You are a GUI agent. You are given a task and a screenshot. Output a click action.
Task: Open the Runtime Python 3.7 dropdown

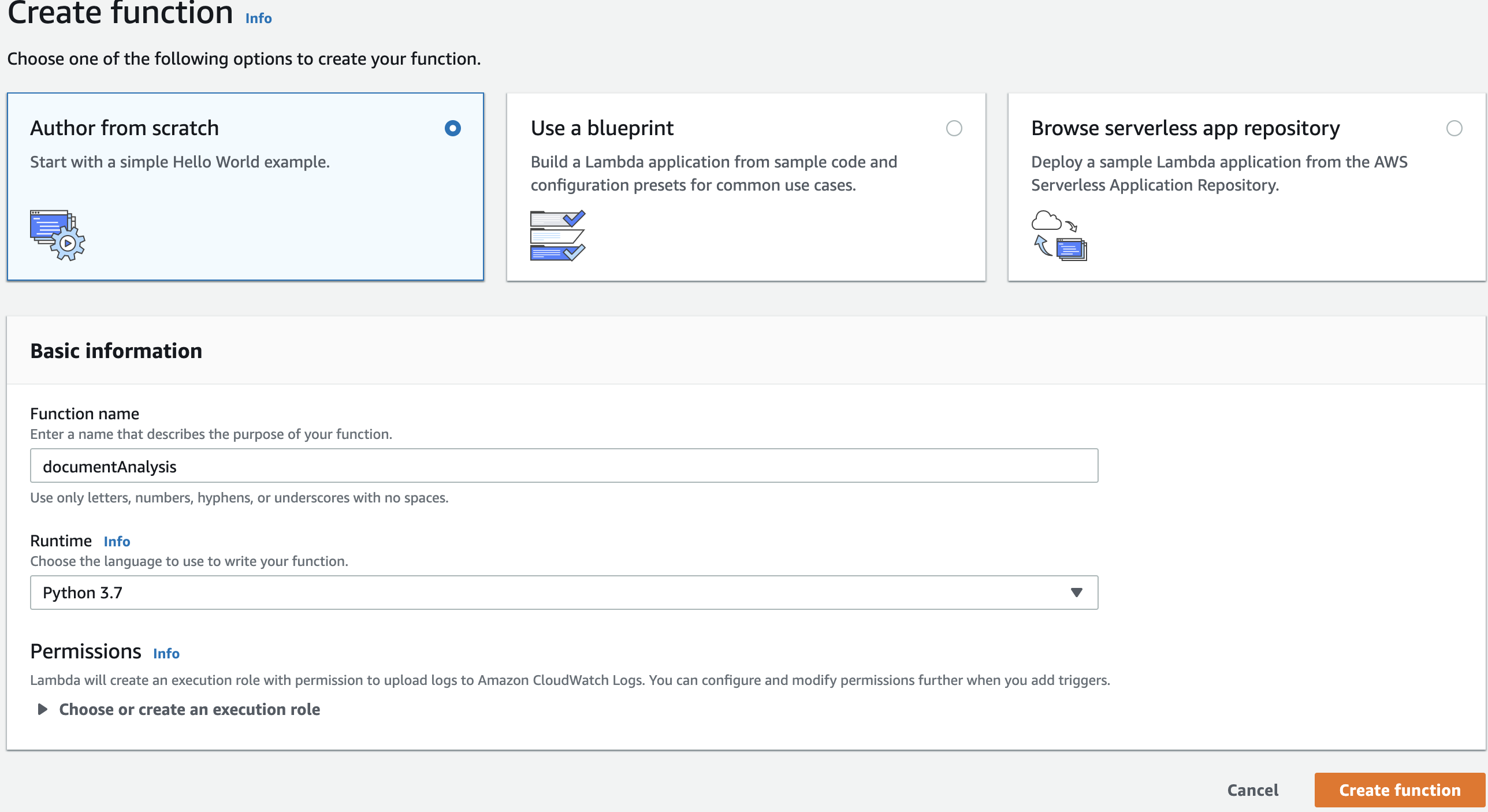(x=564, y=593)
